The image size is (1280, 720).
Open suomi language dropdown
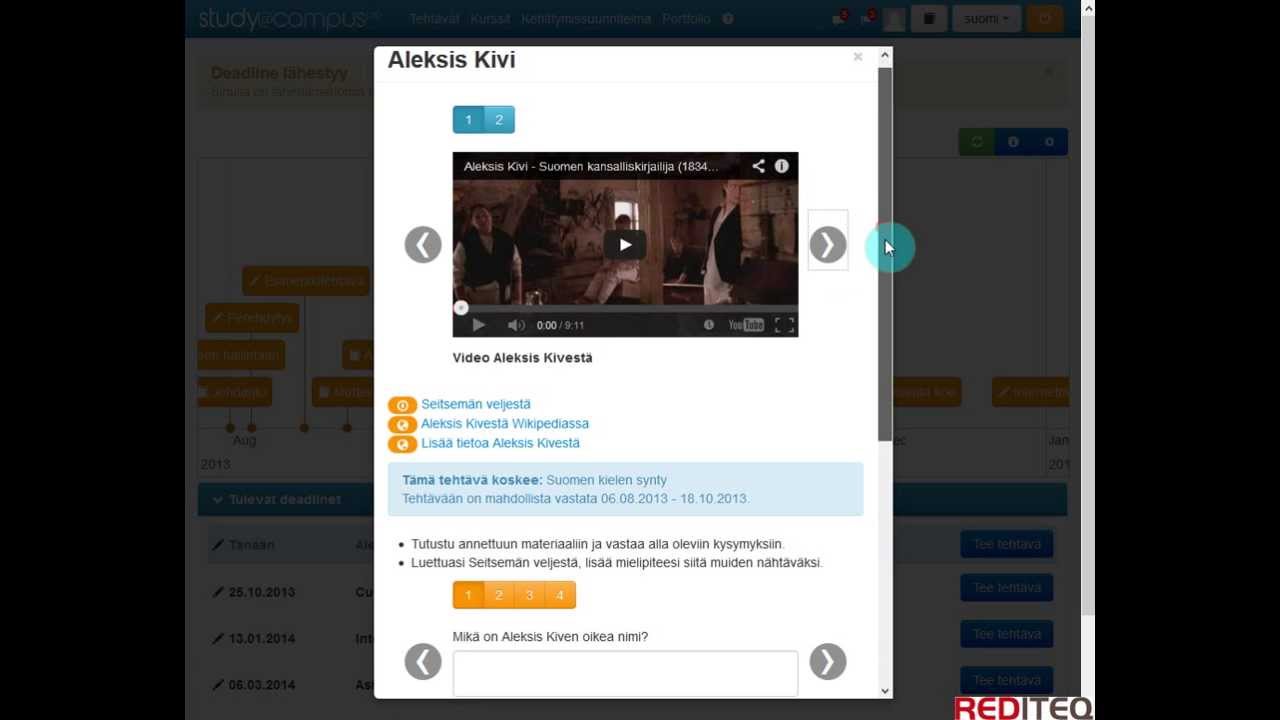coord(986,18)
